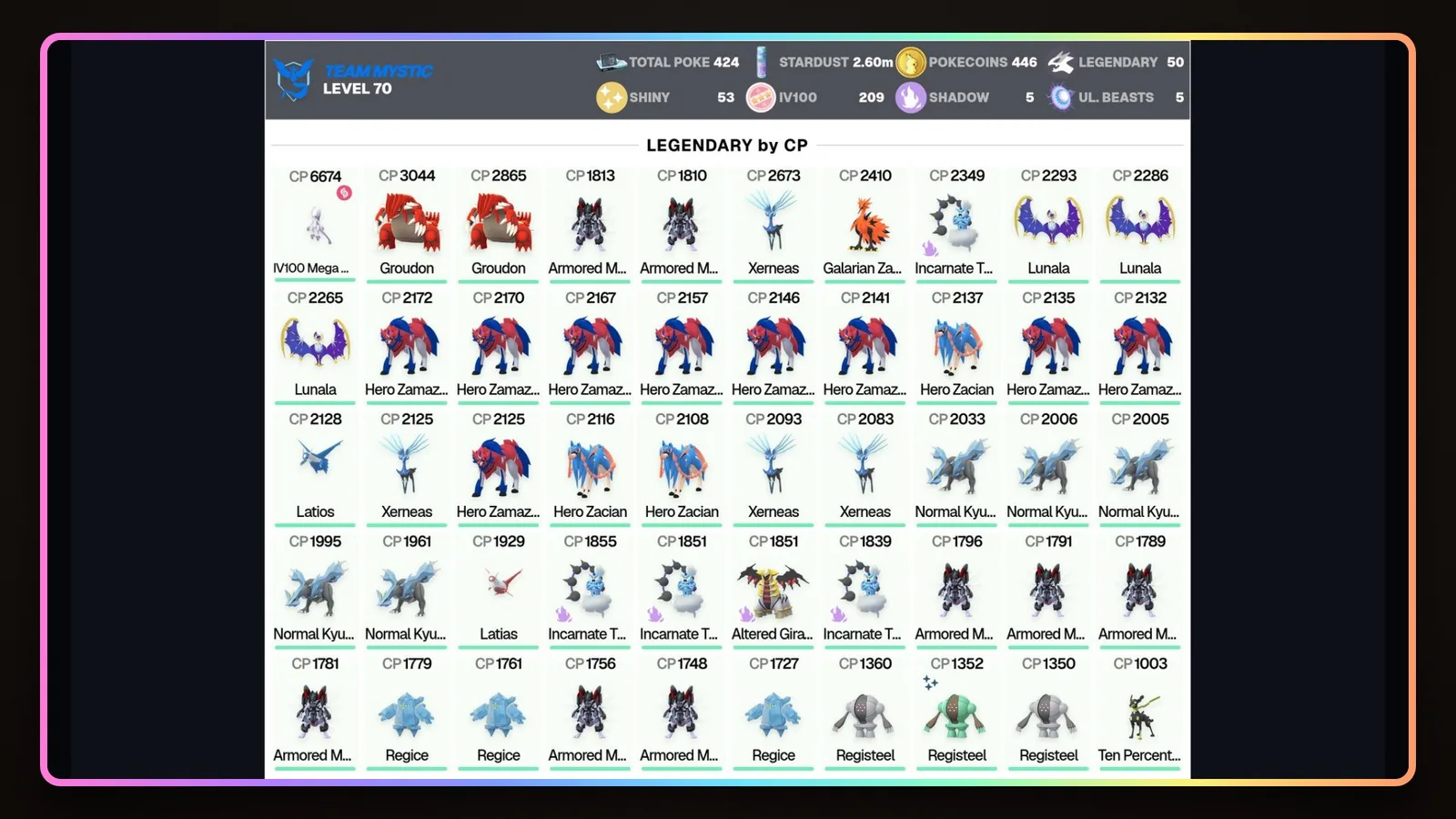Click the Total Poke bag icon
The height and width of the screenshot is (819, 1456).
tap(611, 62)
